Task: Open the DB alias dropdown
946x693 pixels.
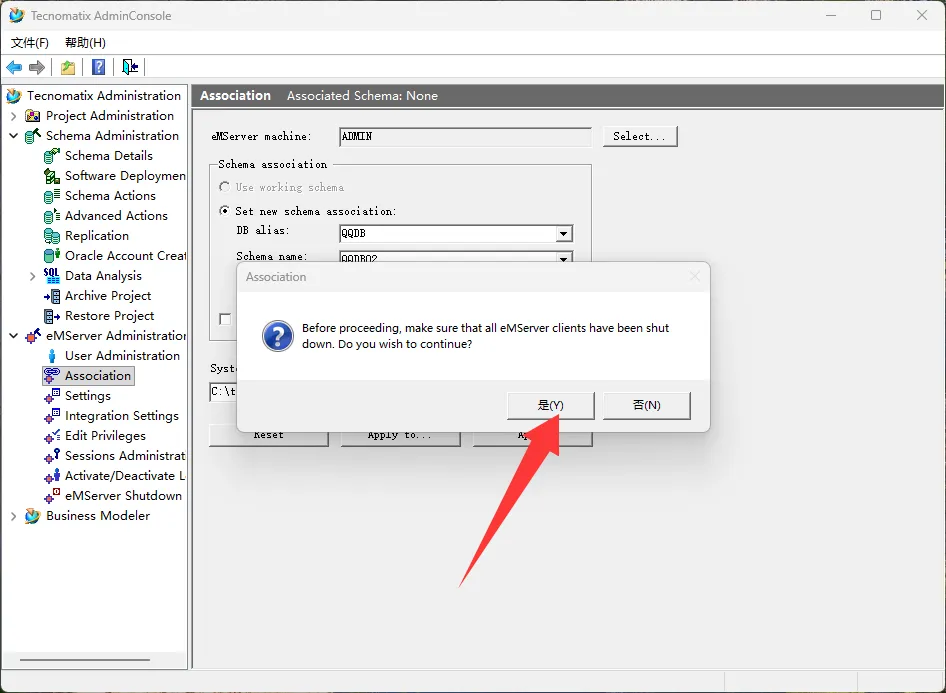Action: 563,233
